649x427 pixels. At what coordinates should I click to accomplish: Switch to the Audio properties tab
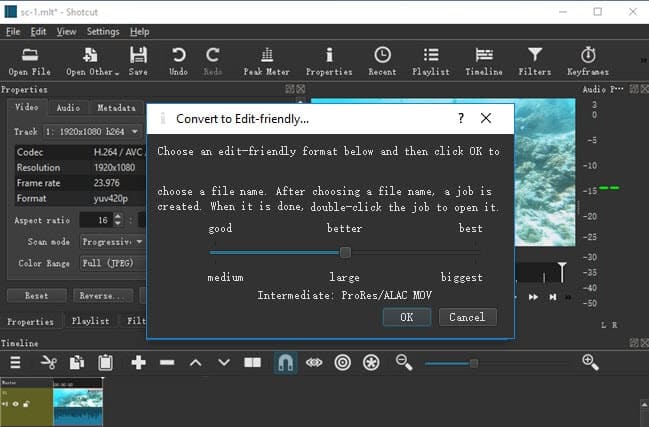(x=68, y=108)
